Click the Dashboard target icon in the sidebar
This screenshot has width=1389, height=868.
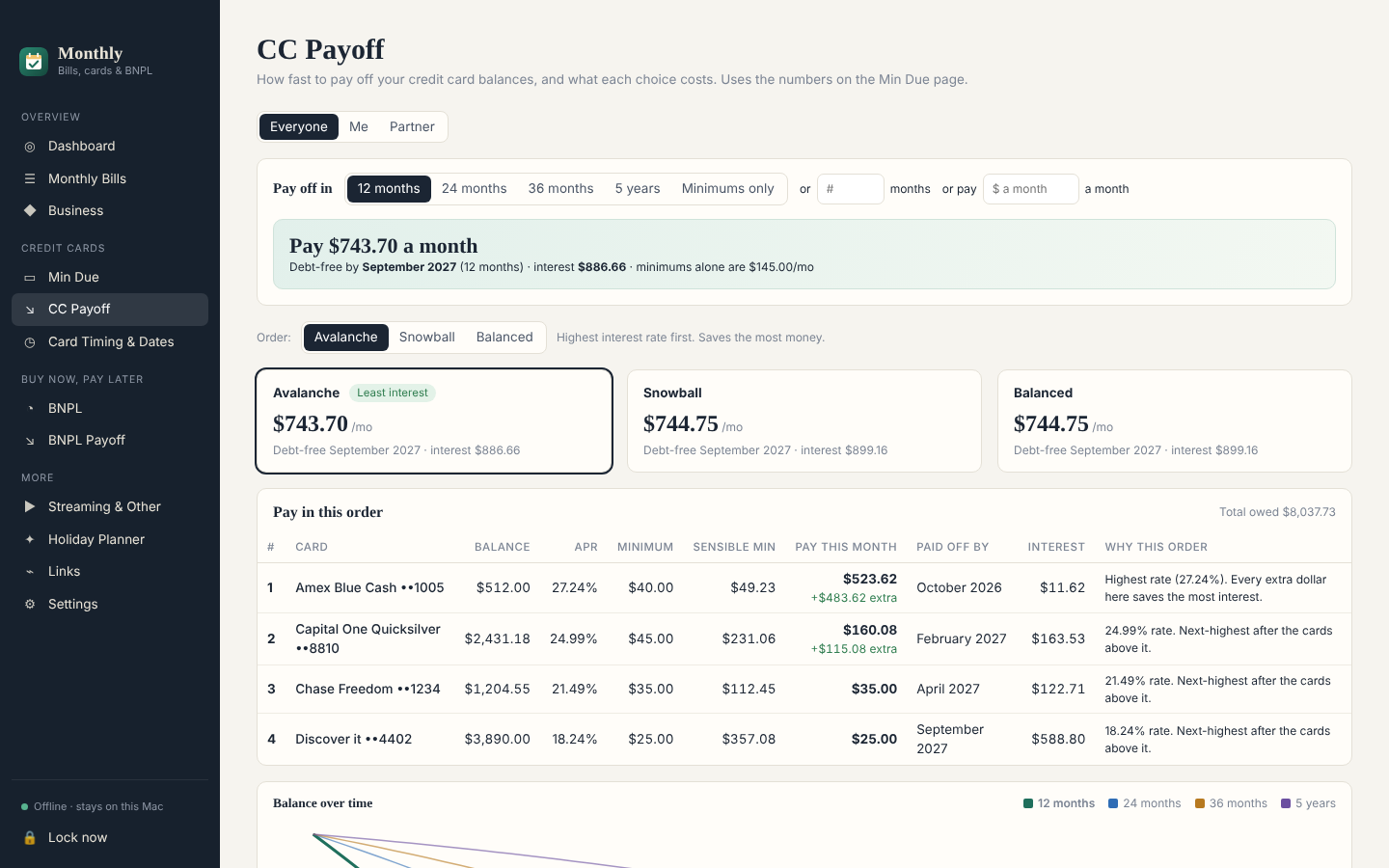pos(30,147)
